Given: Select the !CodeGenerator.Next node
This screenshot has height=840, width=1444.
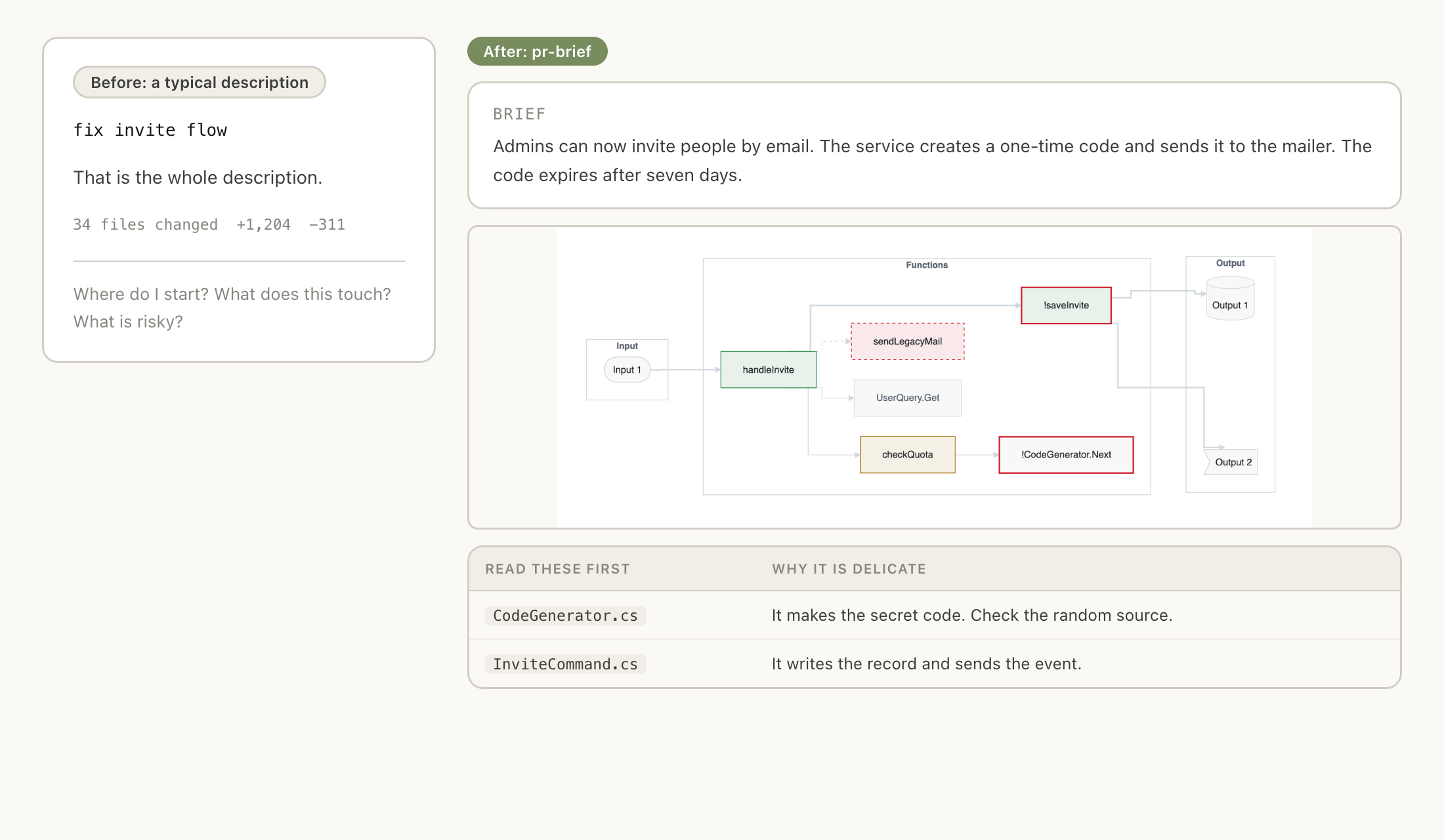Looking at the screenshot, I should (1066, 454).
